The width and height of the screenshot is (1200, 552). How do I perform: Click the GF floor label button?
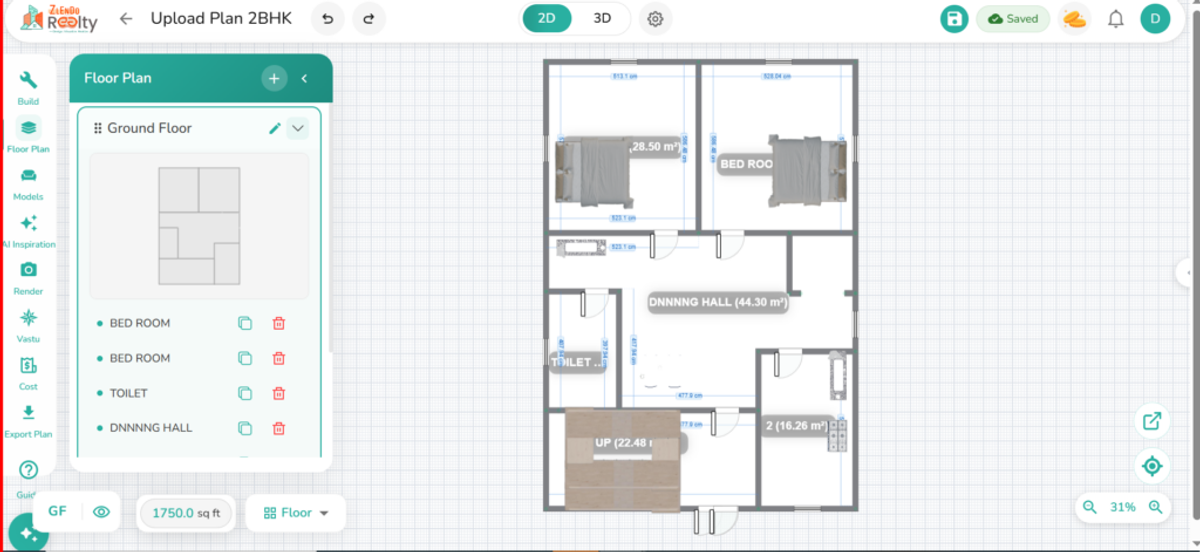57,512
